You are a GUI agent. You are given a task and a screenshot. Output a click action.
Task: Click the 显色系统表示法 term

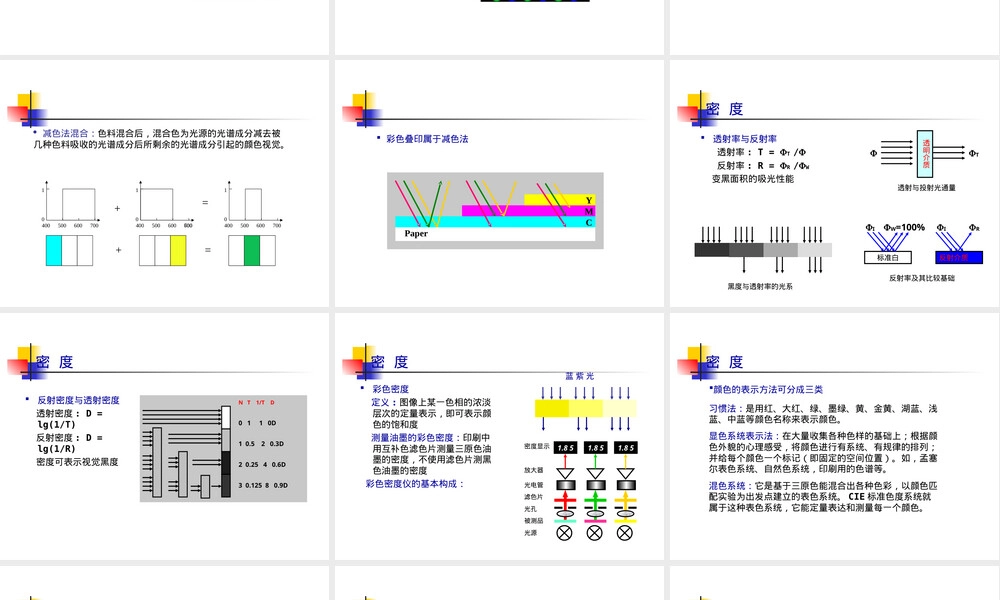[740, 435]
